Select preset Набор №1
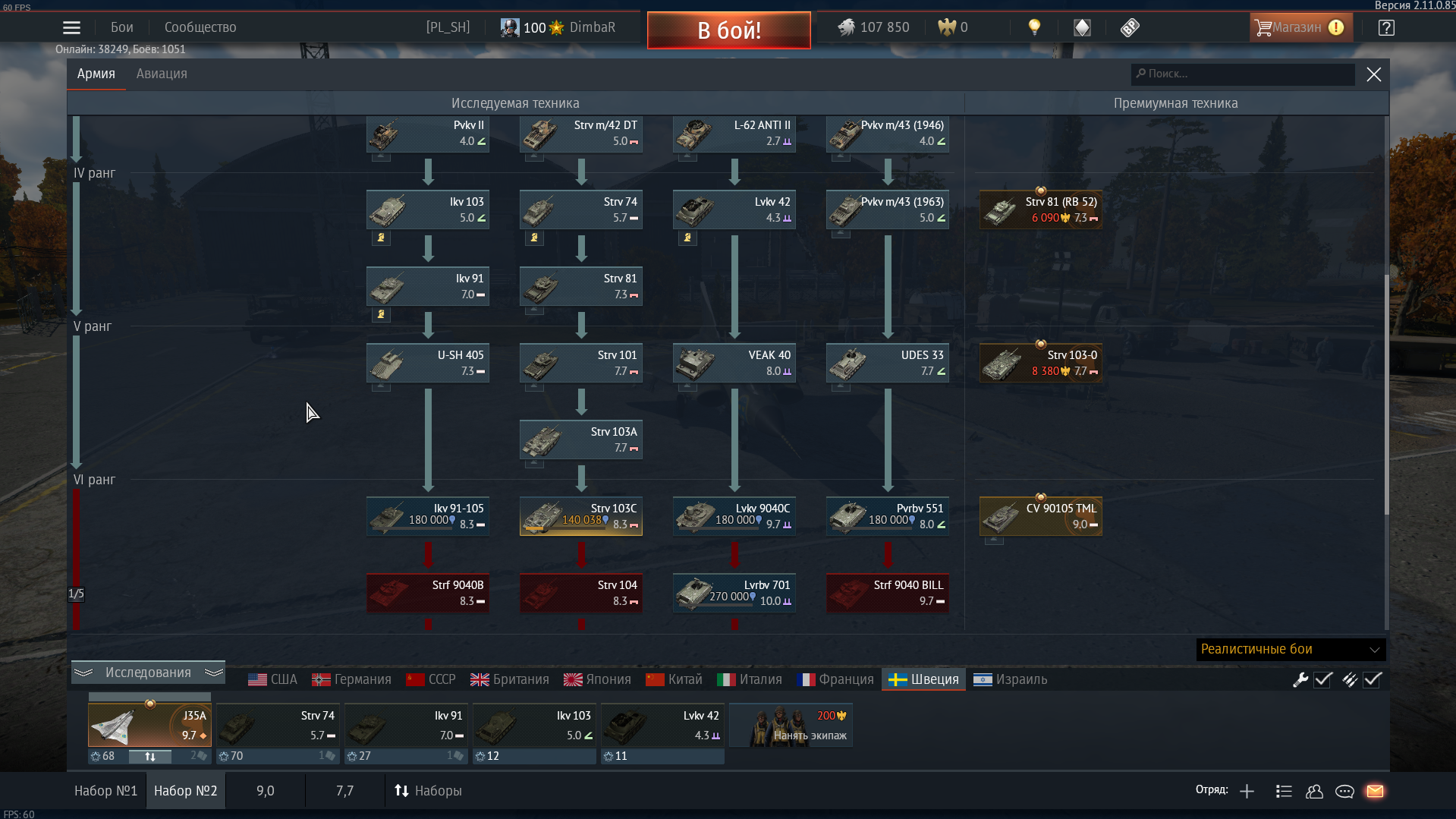This screenshot has height=819, width=1456. click(106, 791)
